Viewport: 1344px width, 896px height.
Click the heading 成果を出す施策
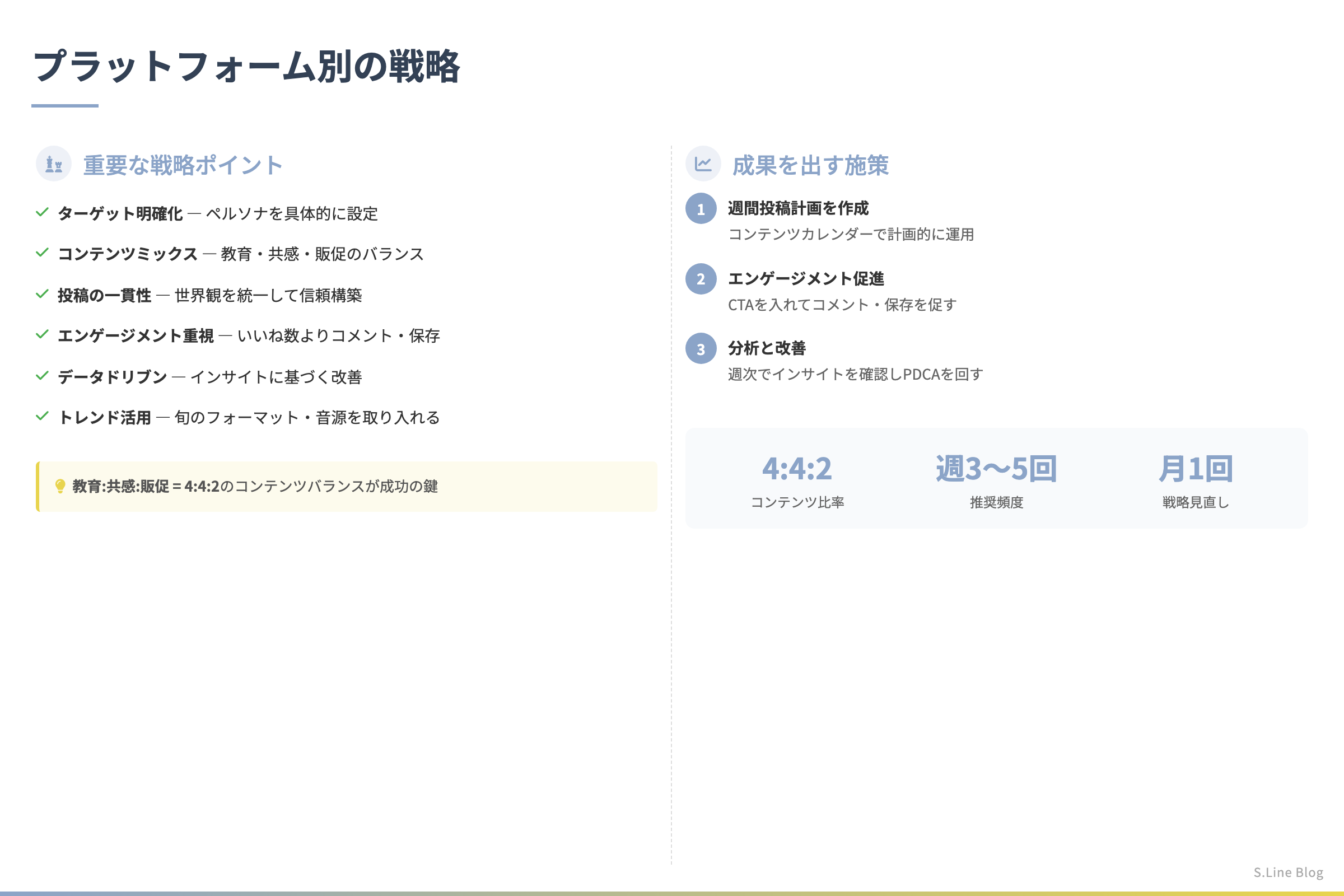click(x=810, y=165)
